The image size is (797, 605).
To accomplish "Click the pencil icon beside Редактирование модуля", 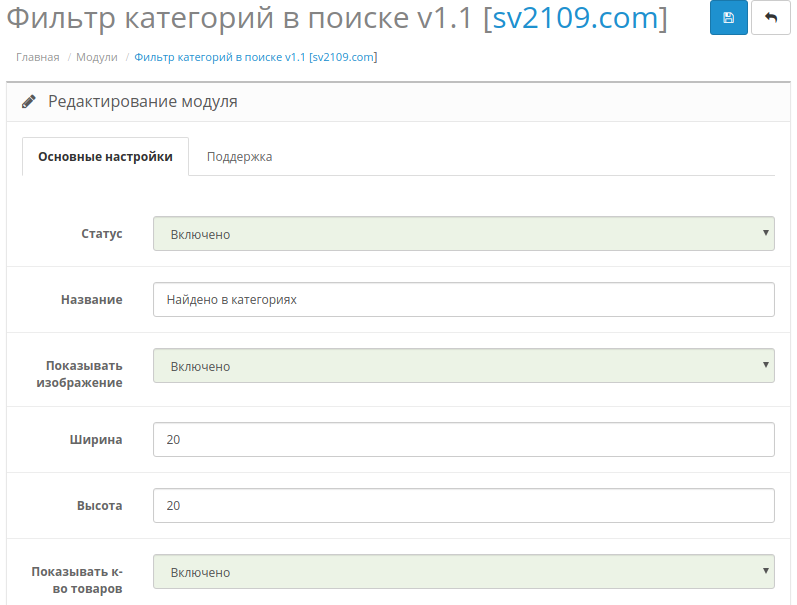I will [29, 102].
